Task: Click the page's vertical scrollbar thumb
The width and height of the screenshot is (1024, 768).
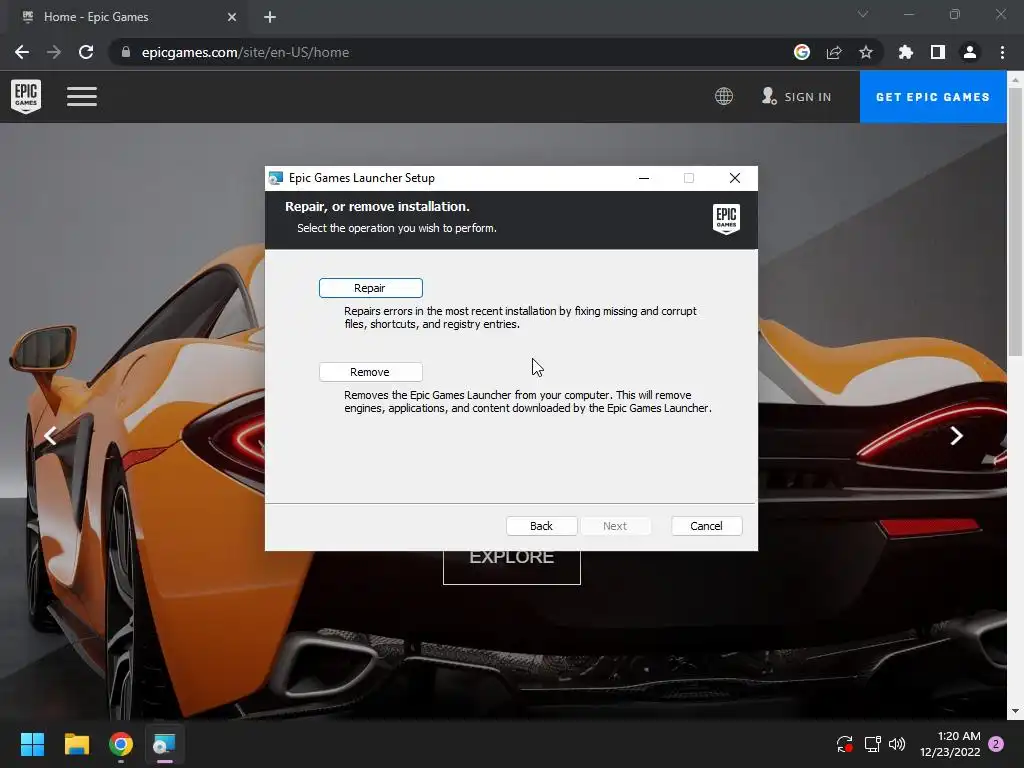Action: tap(1015, 222)
